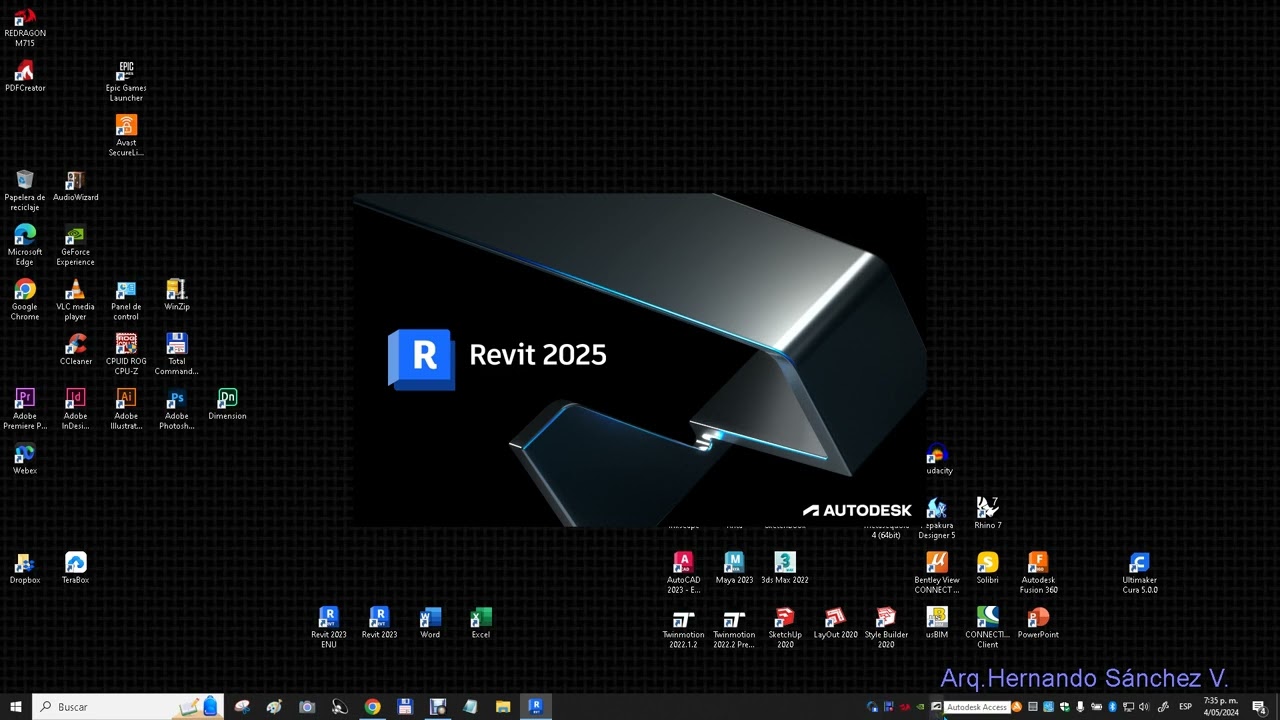
Task: Open Microsoft Edge desktop shortcut
Action: click(x=25, y=245)
